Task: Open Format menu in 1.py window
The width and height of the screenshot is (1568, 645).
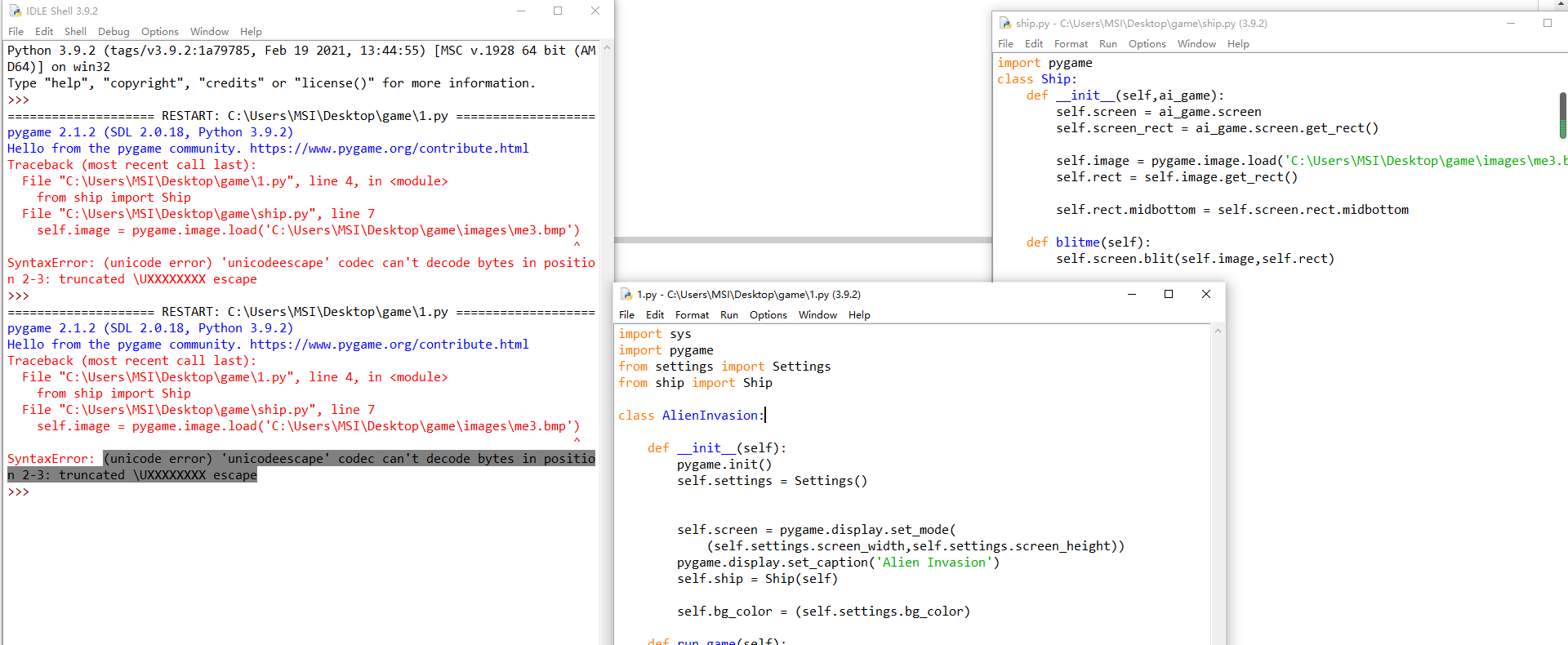Action: tap(692, 315)
